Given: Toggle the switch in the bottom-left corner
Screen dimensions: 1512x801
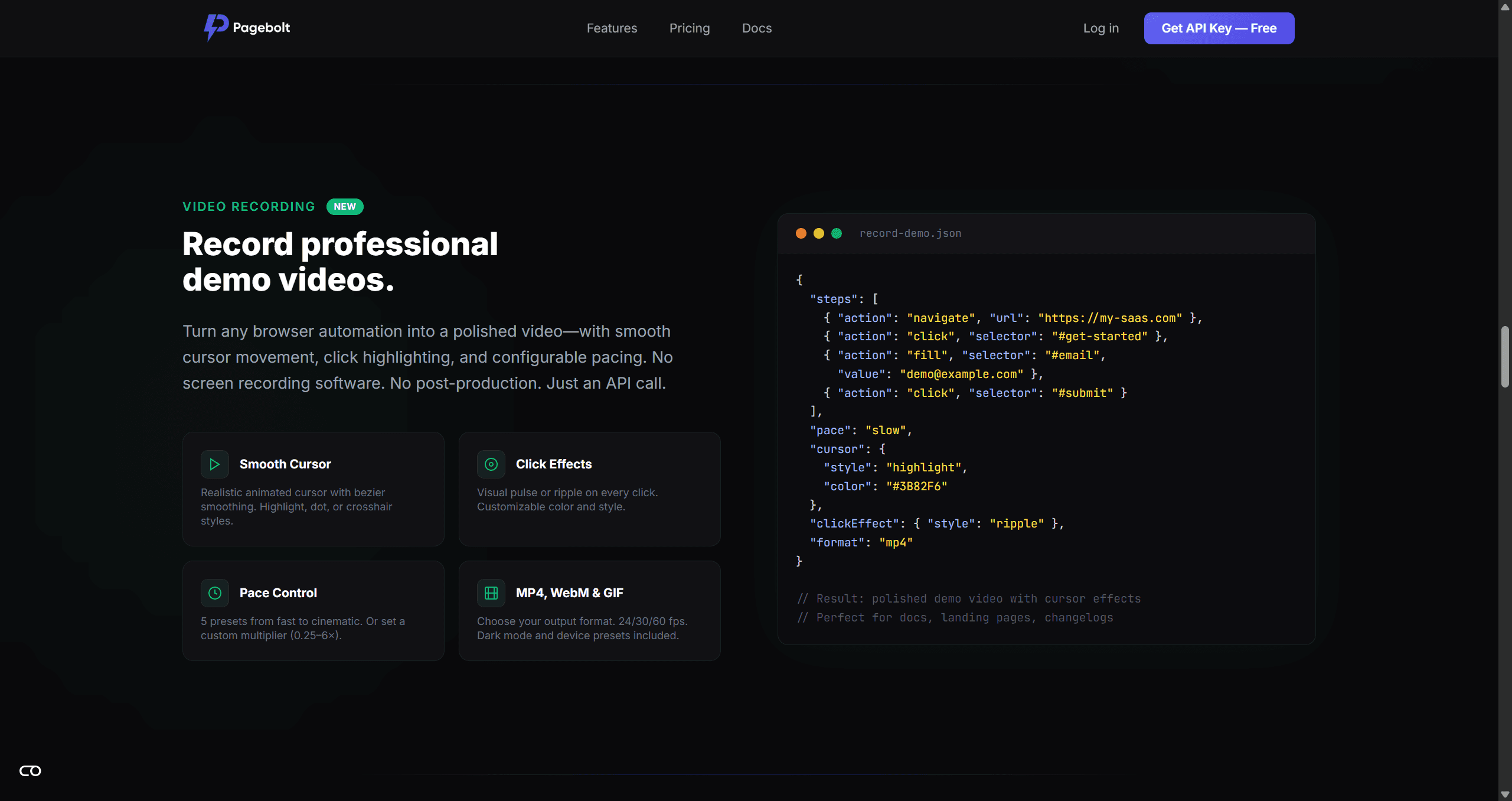Looking at the screenshot, I should click(x=30, y=771).
